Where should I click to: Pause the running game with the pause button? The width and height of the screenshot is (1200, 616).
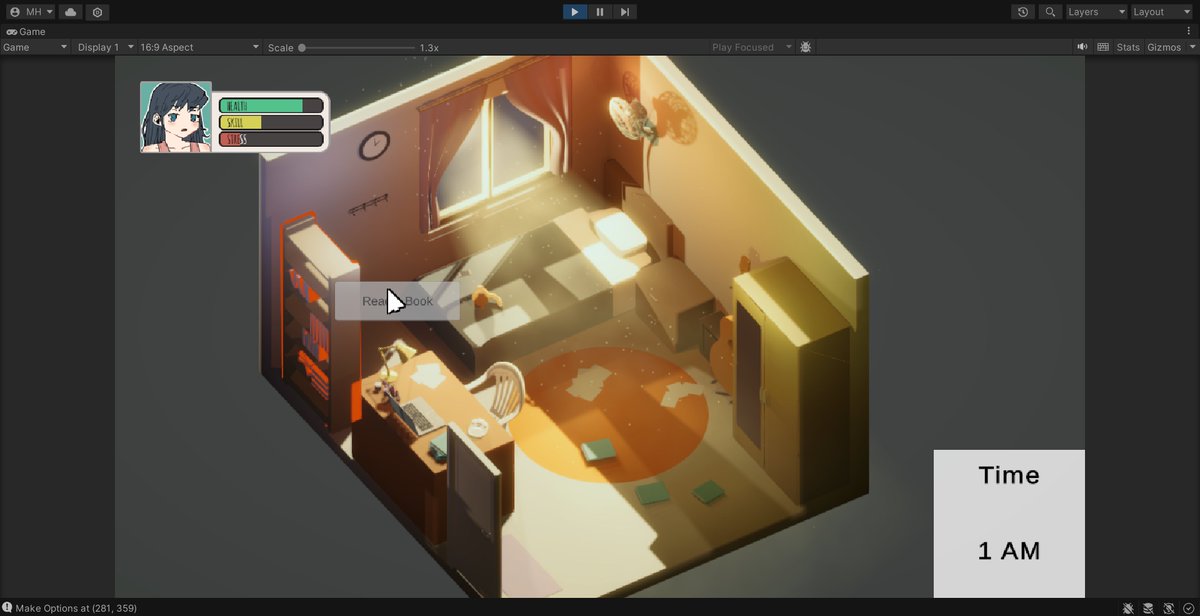(x=599, y=11)
